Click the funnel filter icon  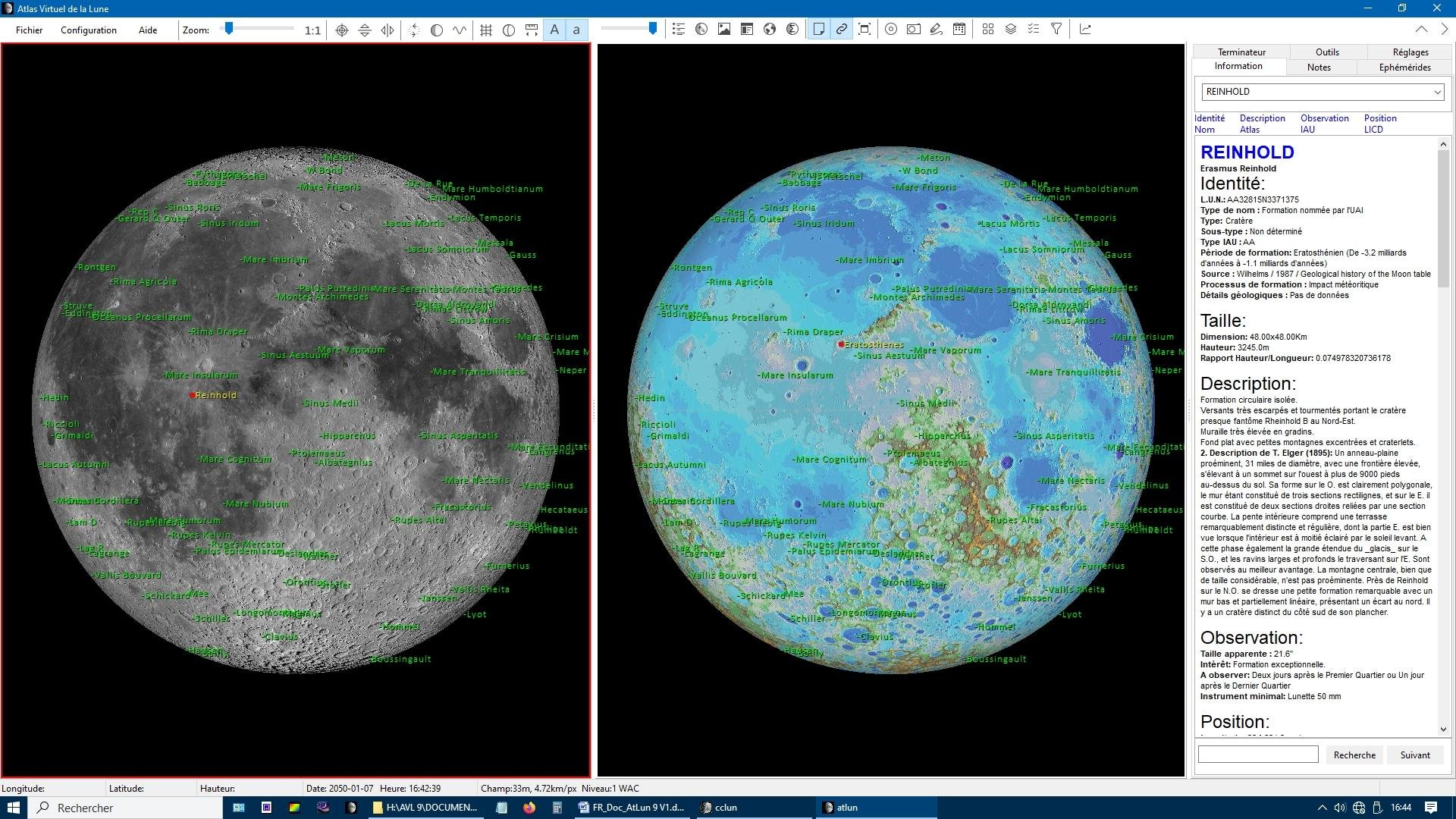(x=1056, y=30)
